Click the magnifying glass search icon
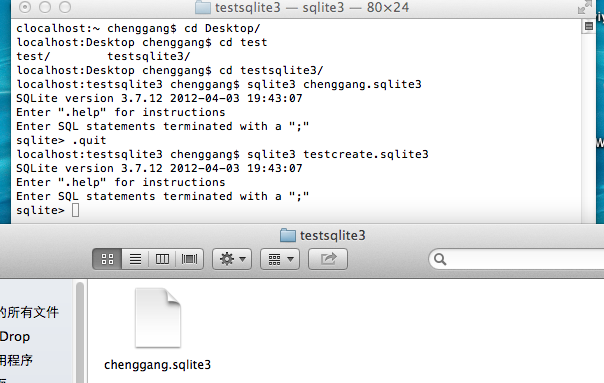The height and width of the screenshot is (383, 604). point(440,259)
